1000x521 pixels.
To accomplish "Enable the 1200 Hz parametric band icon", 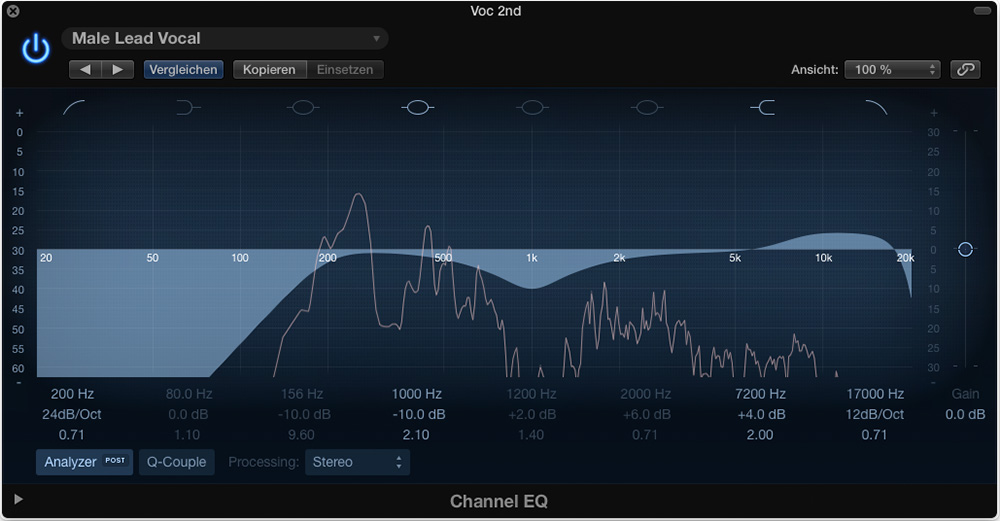I will click(533, 108).
